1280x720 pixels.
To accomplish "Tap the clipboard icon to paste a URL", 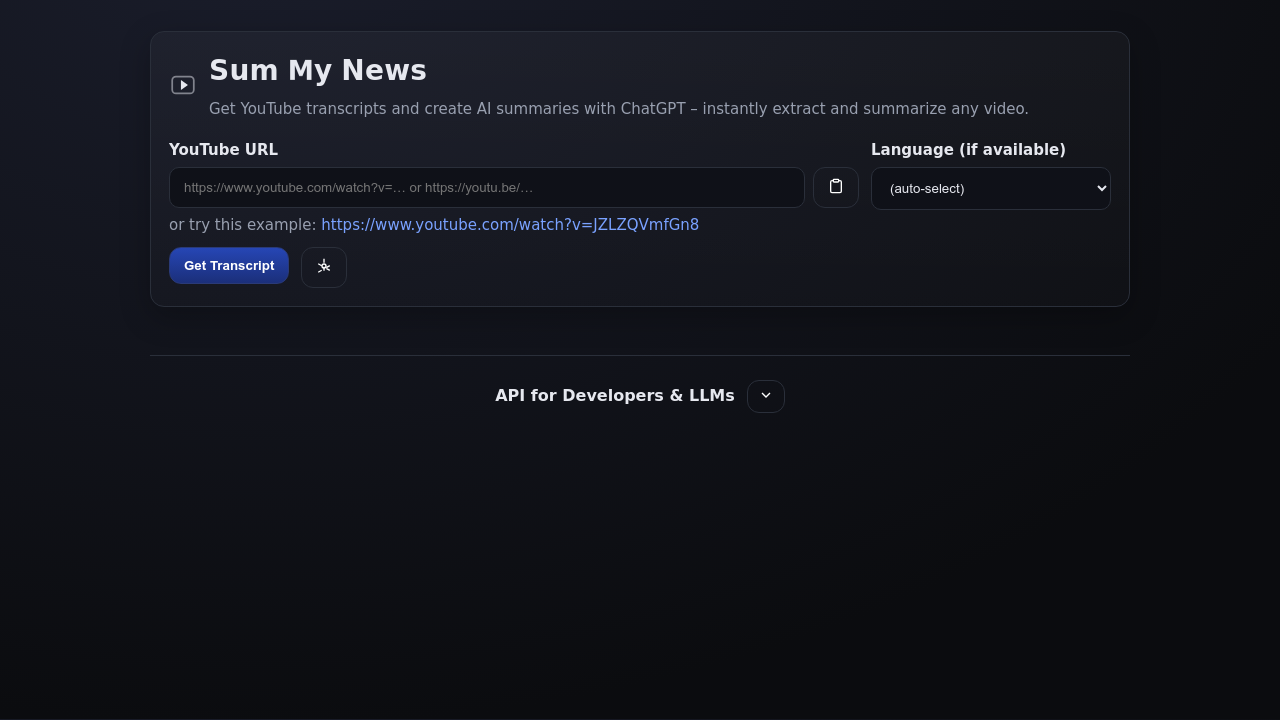I will coord(836,187).
